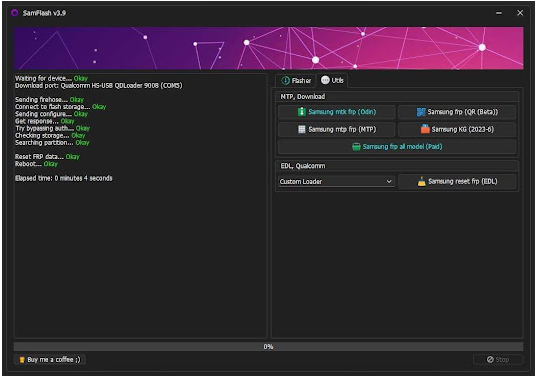Click the 'Reset FRP data... Okay' line

(x=47, y=157)
